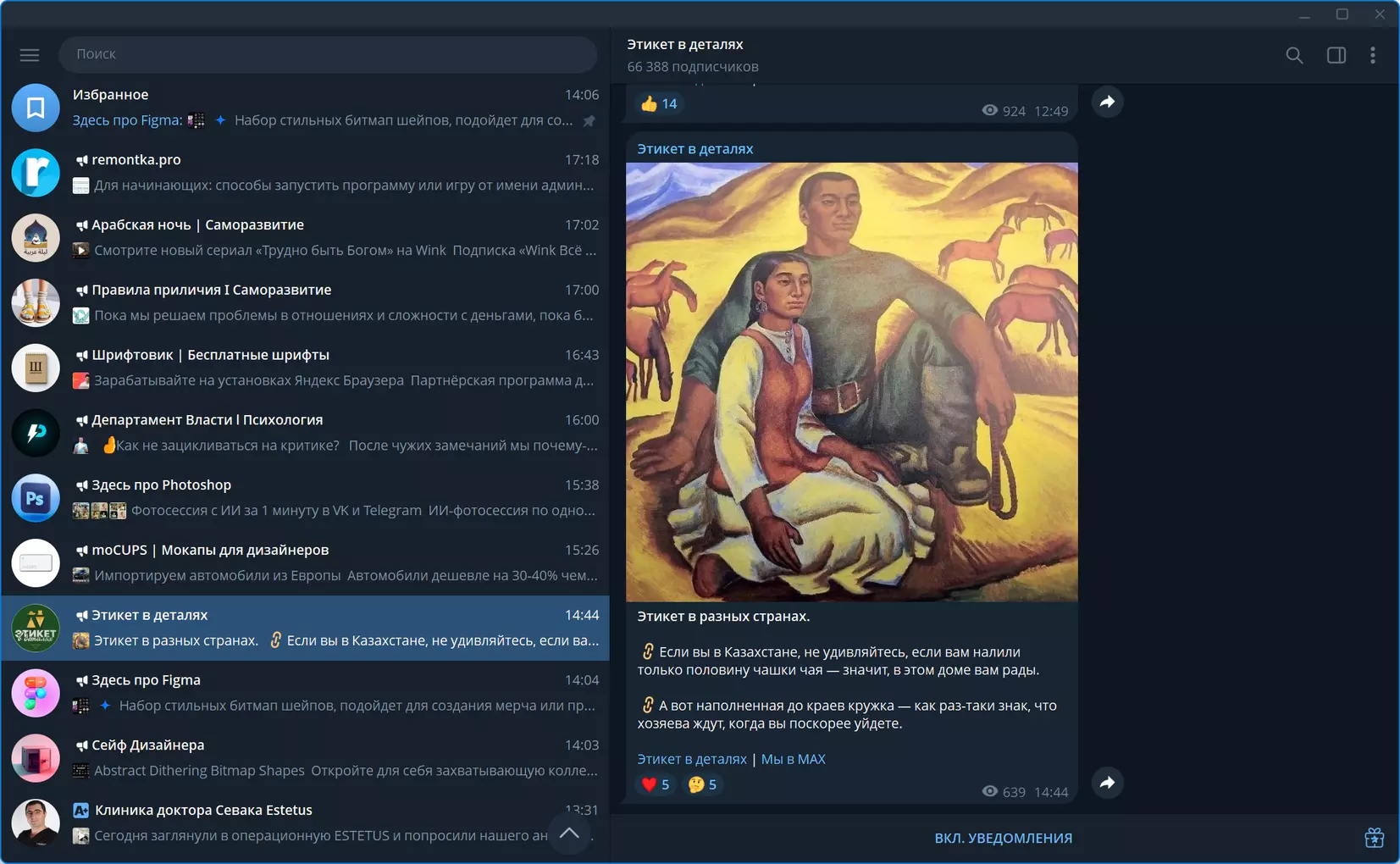Click the Поиск search field
Image resolution: width=1400 pixels, height=864 pixels.
[x=328, y=54]
